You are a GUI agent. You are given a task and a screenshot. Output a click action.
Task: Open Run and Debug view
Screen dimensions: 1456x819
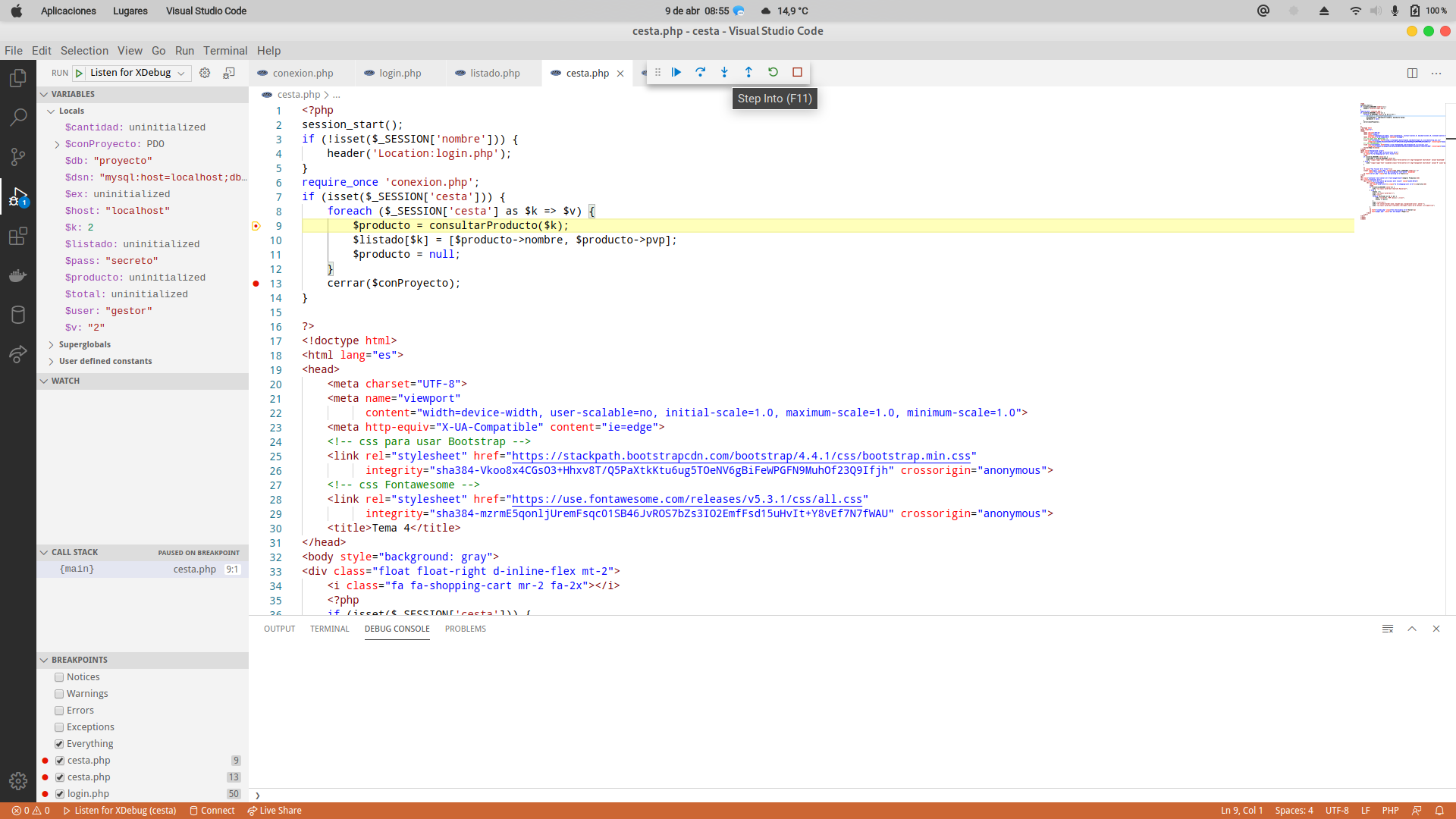pos(18,197)
